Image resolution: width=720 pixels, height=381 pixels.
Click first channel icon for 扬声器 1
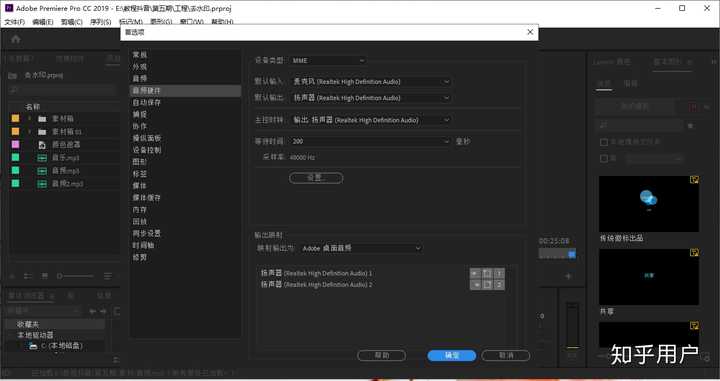[x=475, y=274]
